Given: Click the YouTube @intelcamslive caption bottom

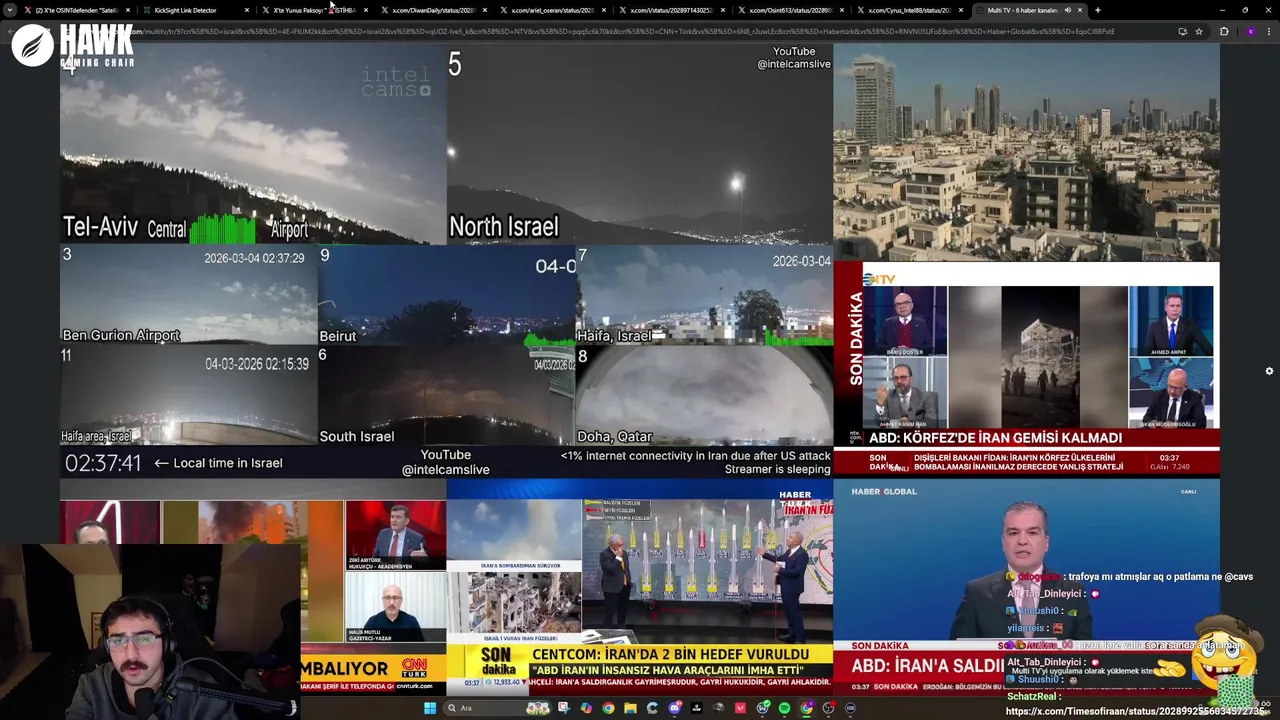Looking at the screenshot, I should pyautogui.click(x=446, y=462).
